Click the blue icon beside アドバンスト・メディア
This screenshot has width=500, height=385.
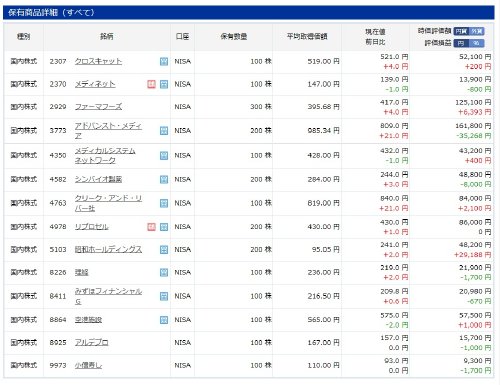pos(164,131)
